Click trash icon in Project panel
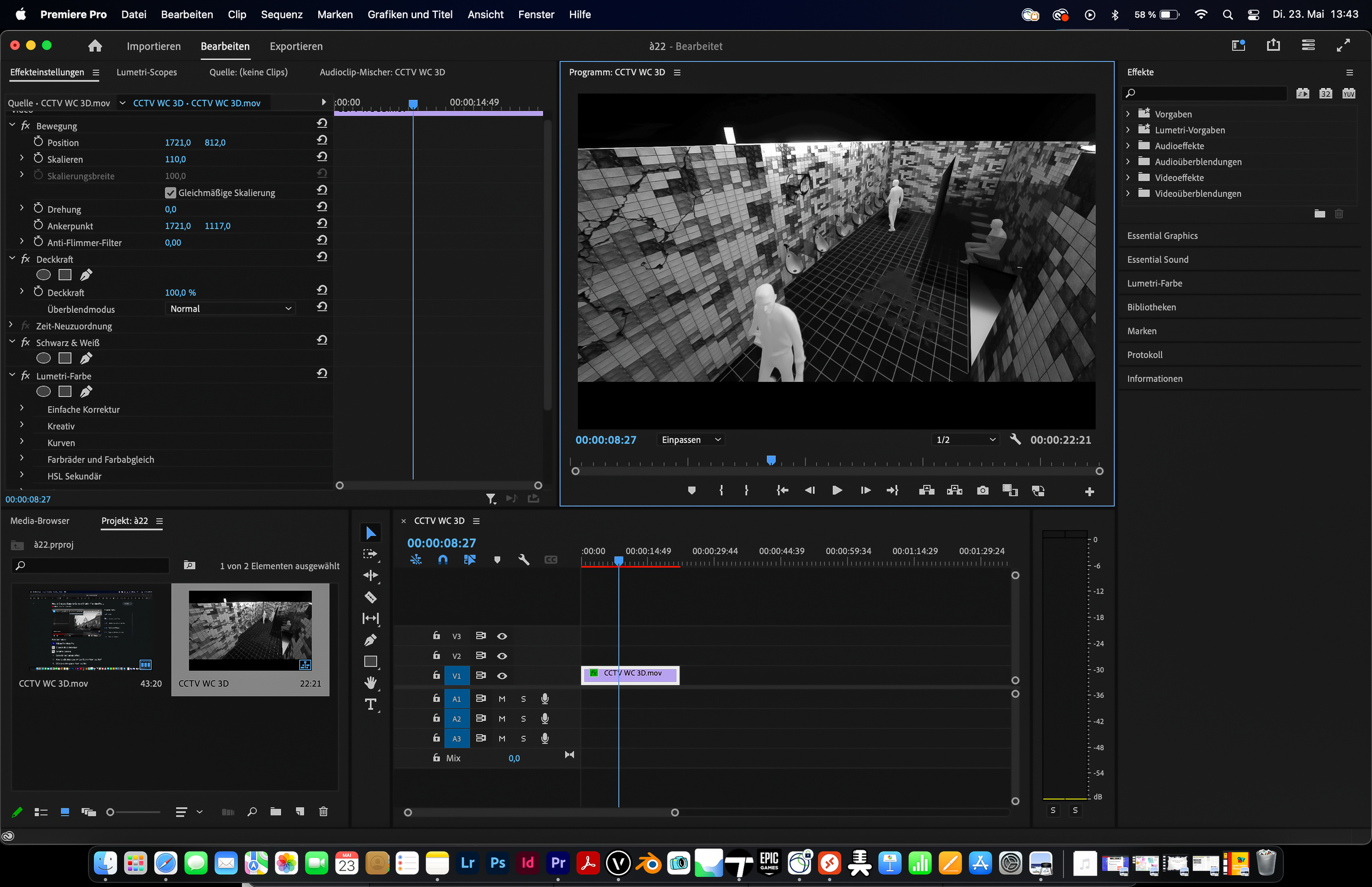The width and height of the screenshot is (1372, 887). point(323,812)
